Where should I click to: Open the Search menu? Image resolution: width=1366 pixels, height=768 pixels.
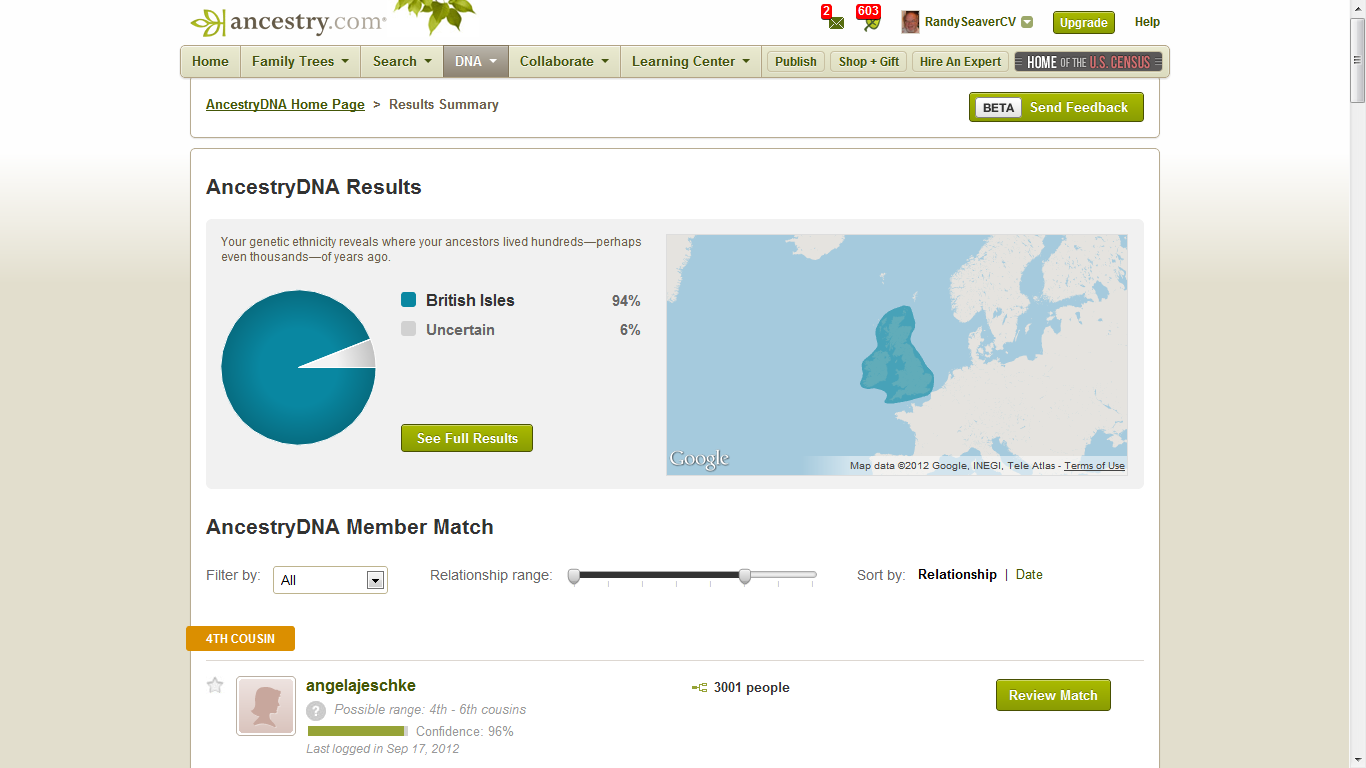coord(402,61)
